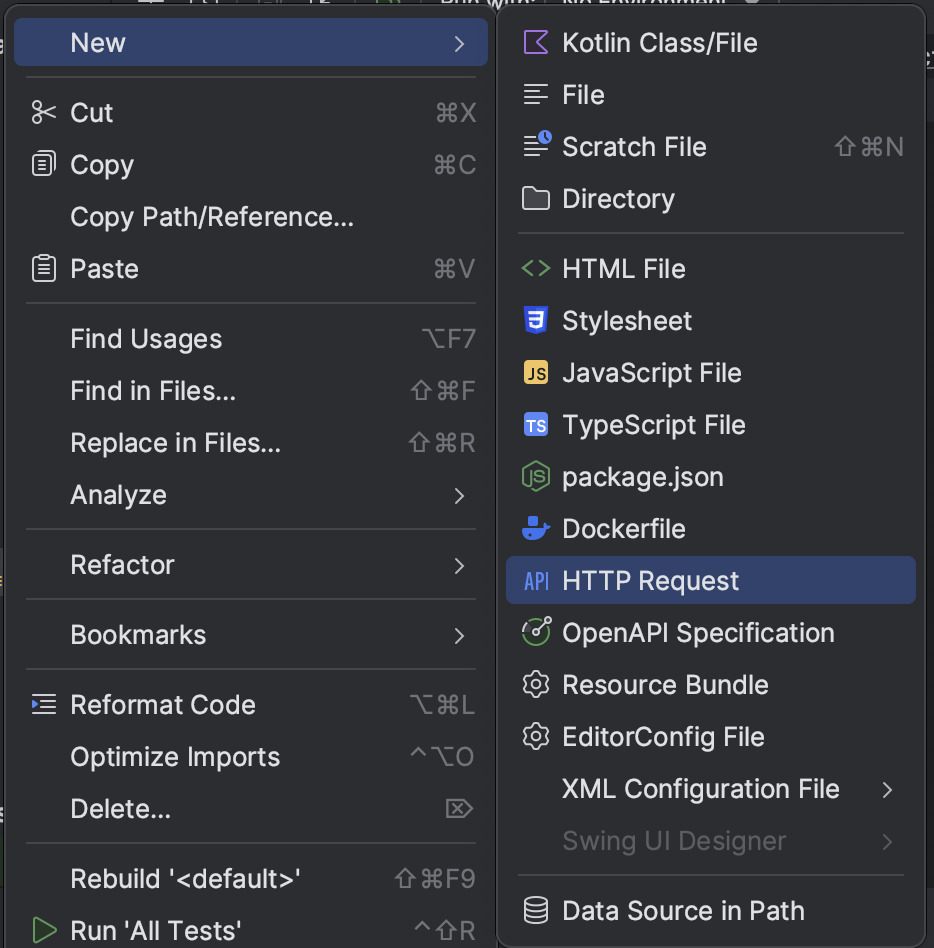Viewport: 934px width, 948px height.
Task: Select the Analyze menu label
Action: tap(118, 495)
